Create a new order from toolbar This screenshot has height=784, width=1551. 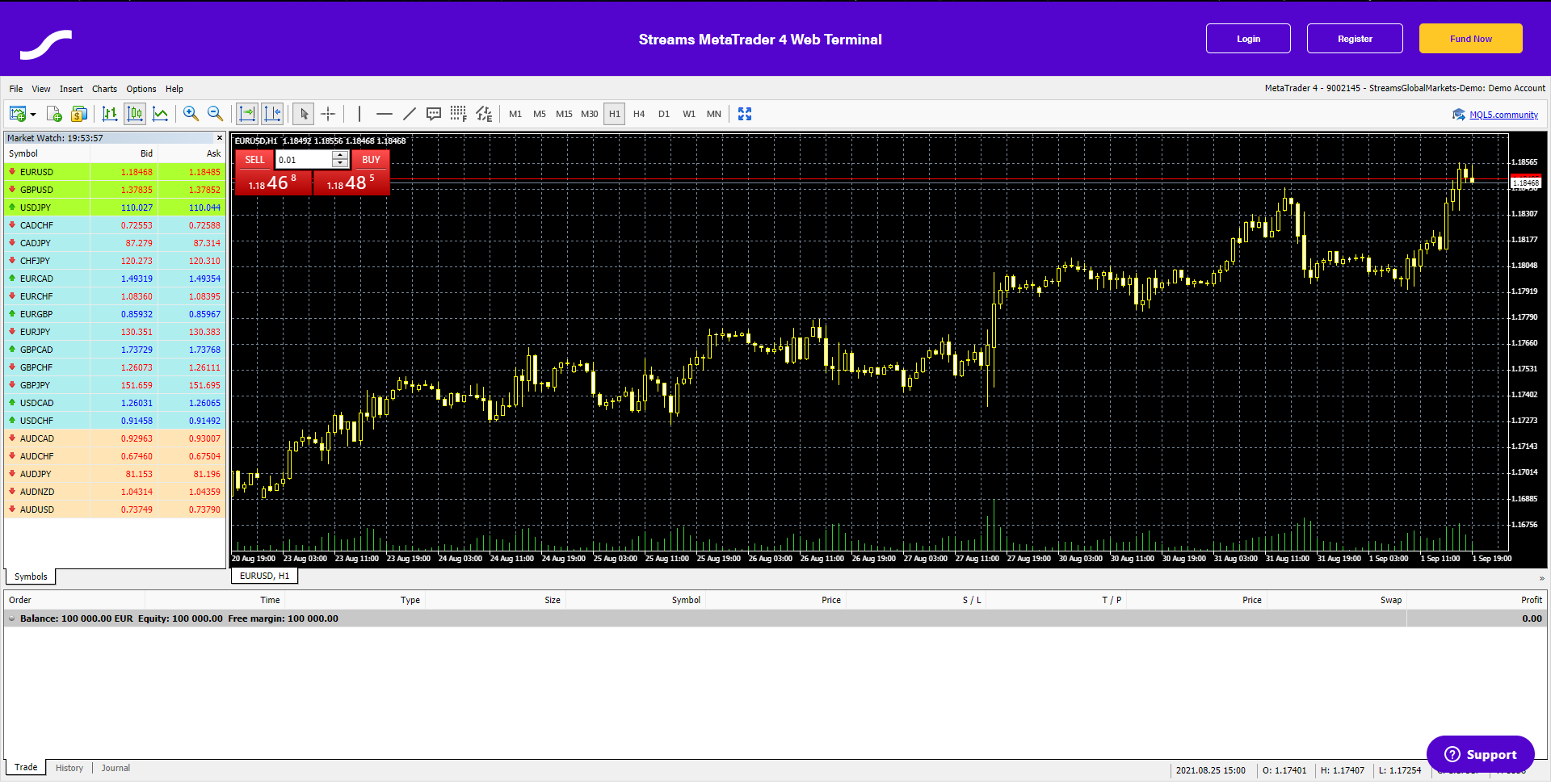coord(54,114)
